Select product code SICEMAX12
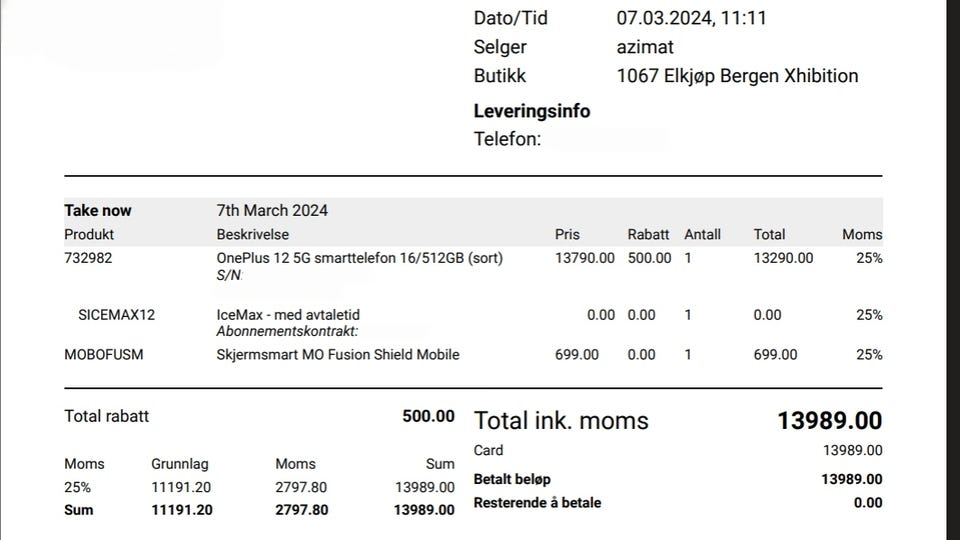 pyautogui.click(x=116, y=315)
